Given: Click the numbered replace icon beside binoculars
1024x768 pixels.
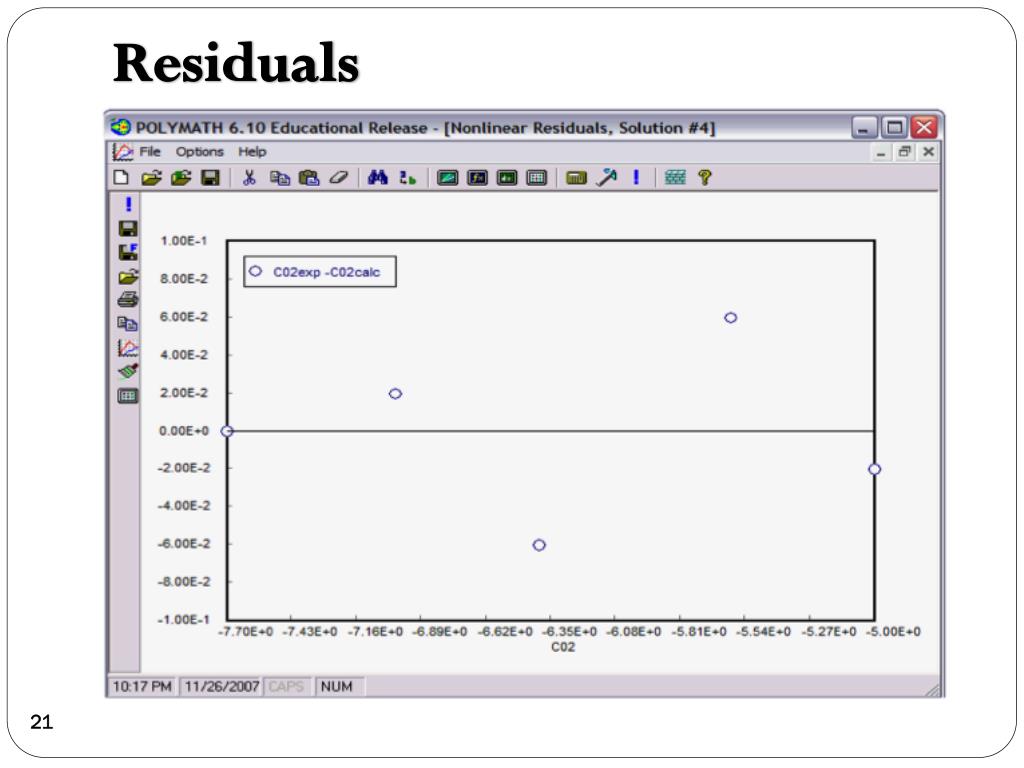Looking at the screenshot, I should click(408, 178).
